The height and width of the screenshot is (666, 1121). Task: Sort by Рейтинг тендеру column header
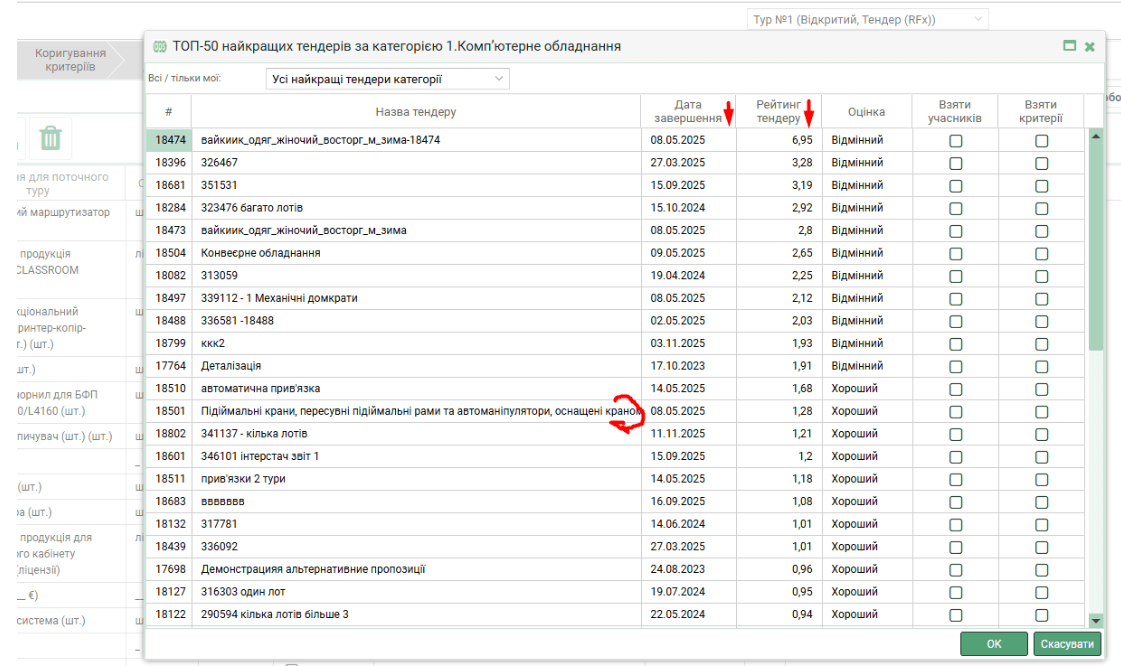click(778, 111)
